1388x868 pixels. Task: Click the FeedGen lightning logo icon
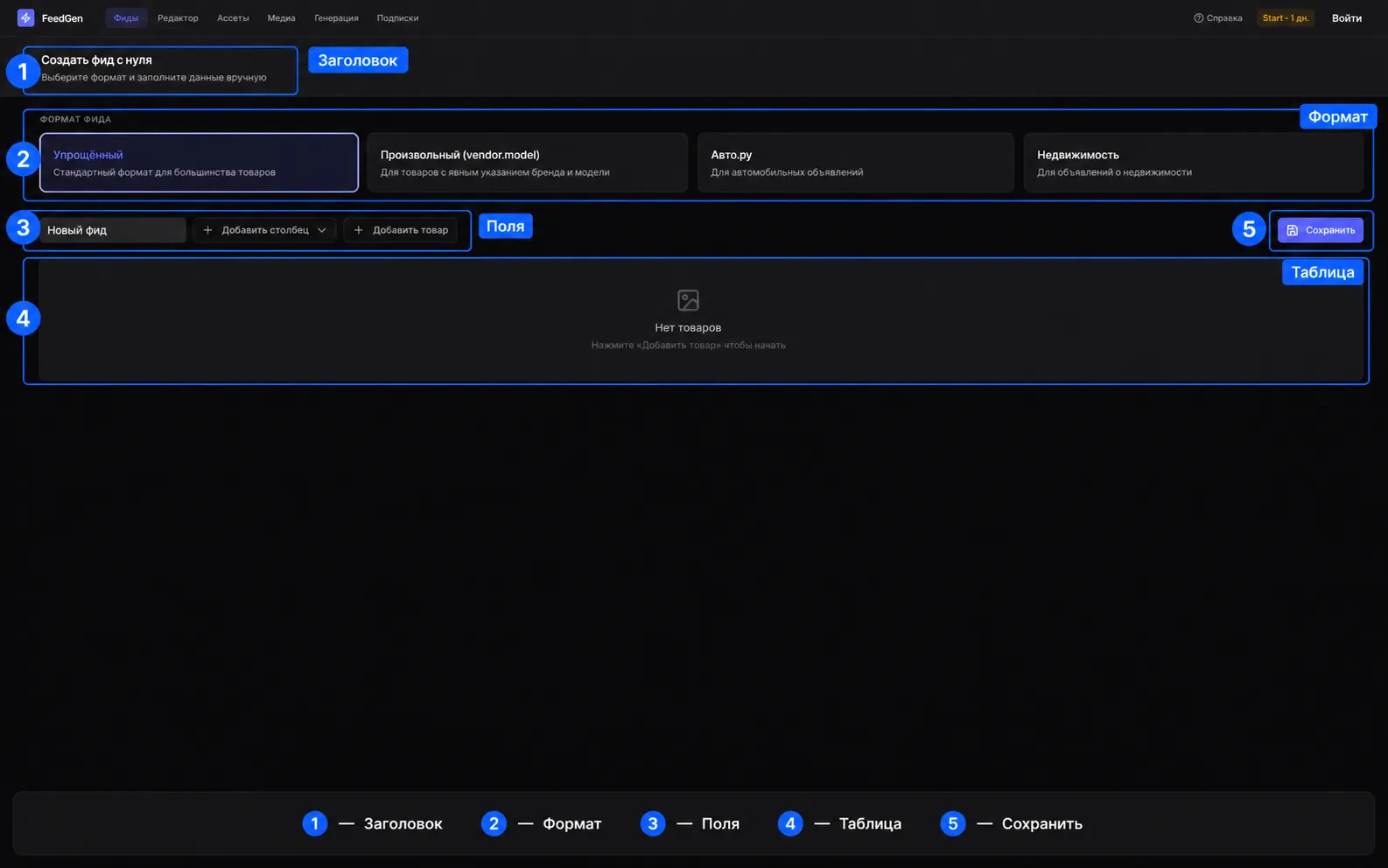(25, 17)
